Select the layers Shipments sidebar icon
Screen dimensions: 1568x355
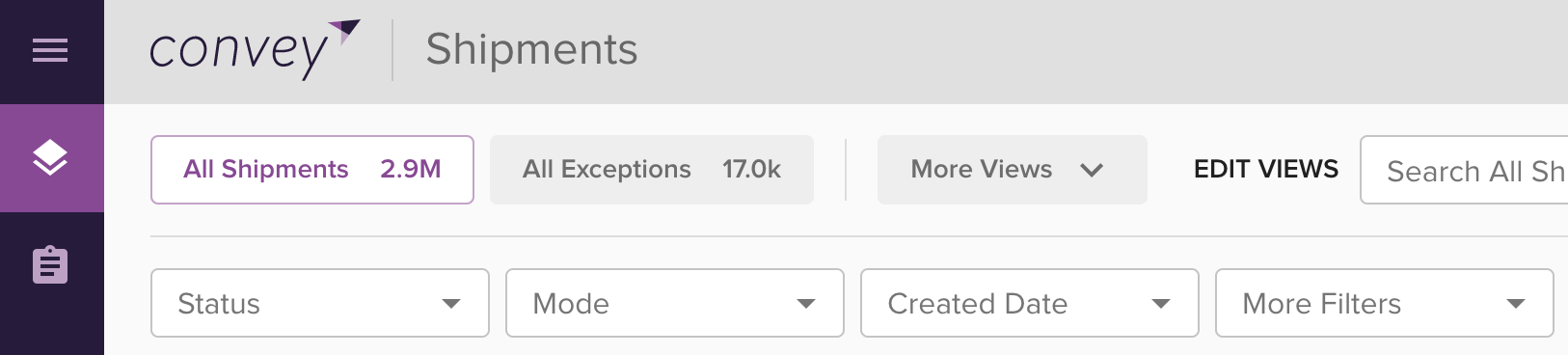click(50, 157)
